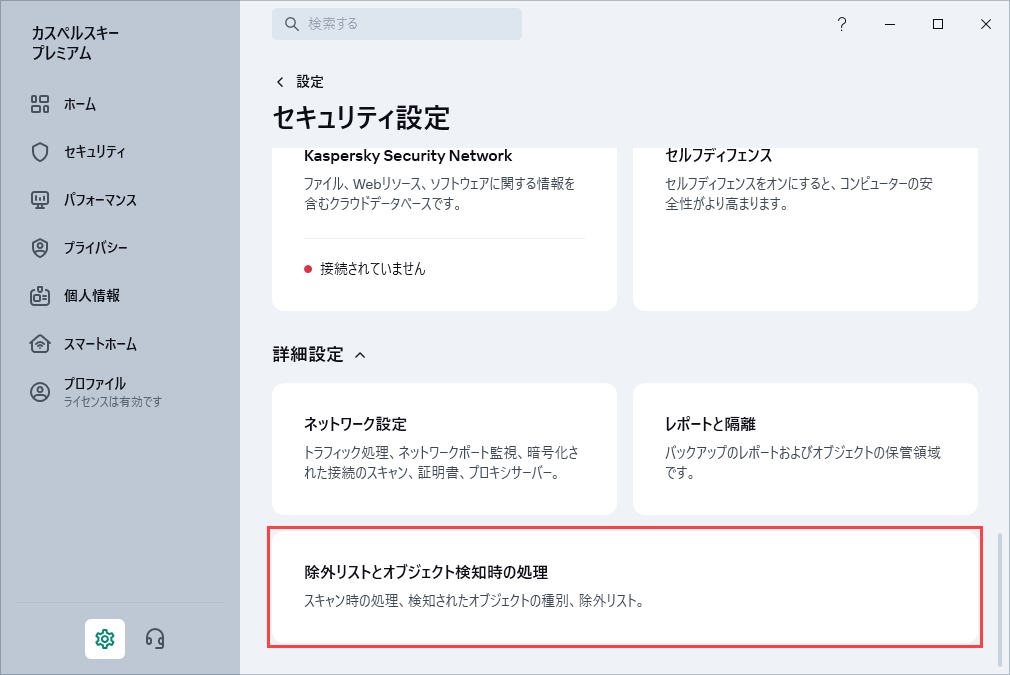1010x675 pixels.
Task: Open パフォーマンス in the sidebar
Action: (x=100, y=200)
